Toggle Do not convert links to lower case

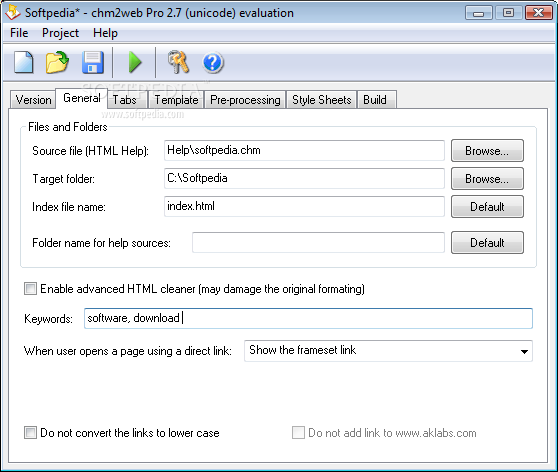(x=30, y=433)
